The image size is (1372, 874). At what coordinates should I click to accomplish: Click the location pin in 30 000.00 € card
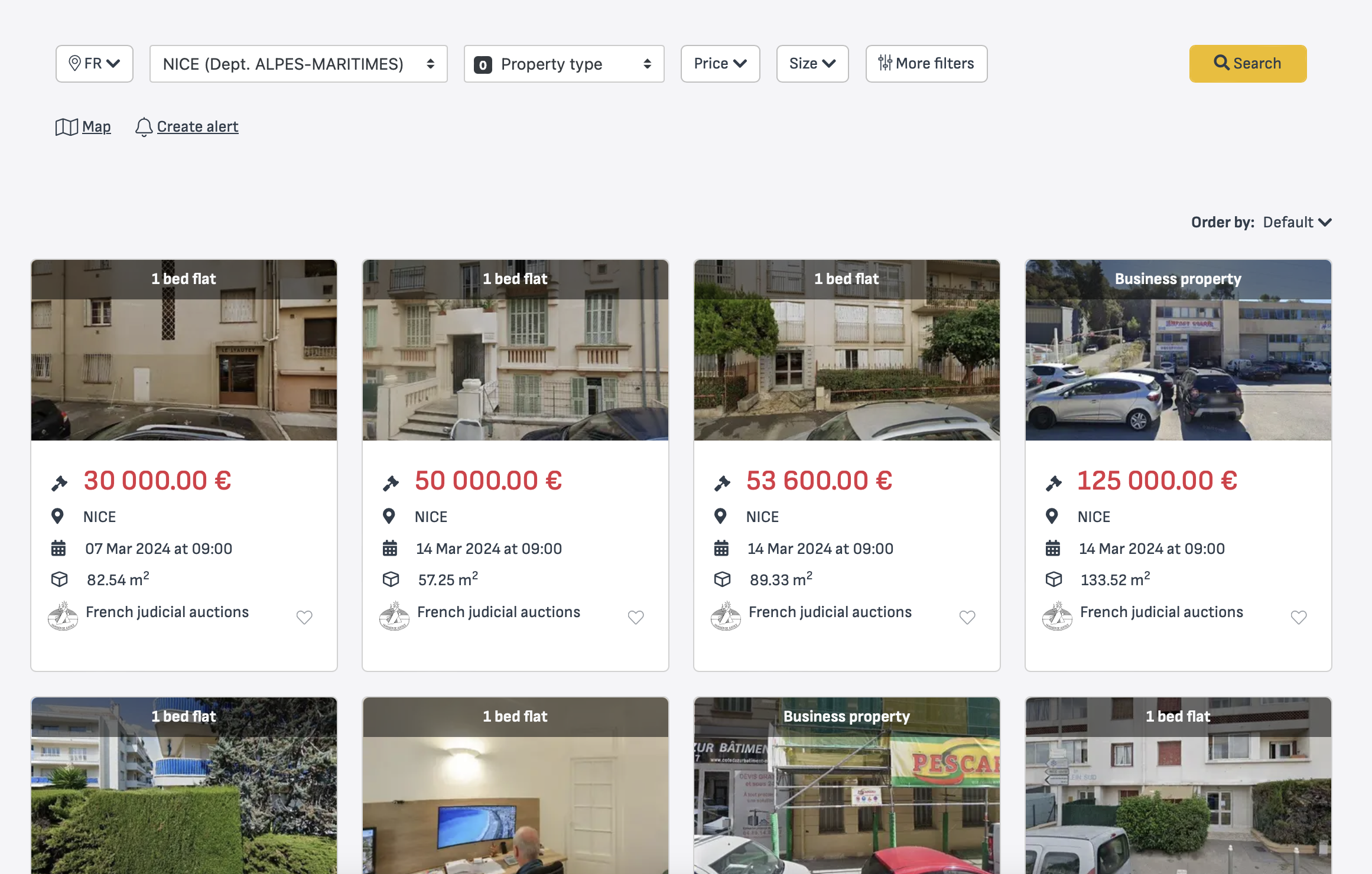pos(57,516)
